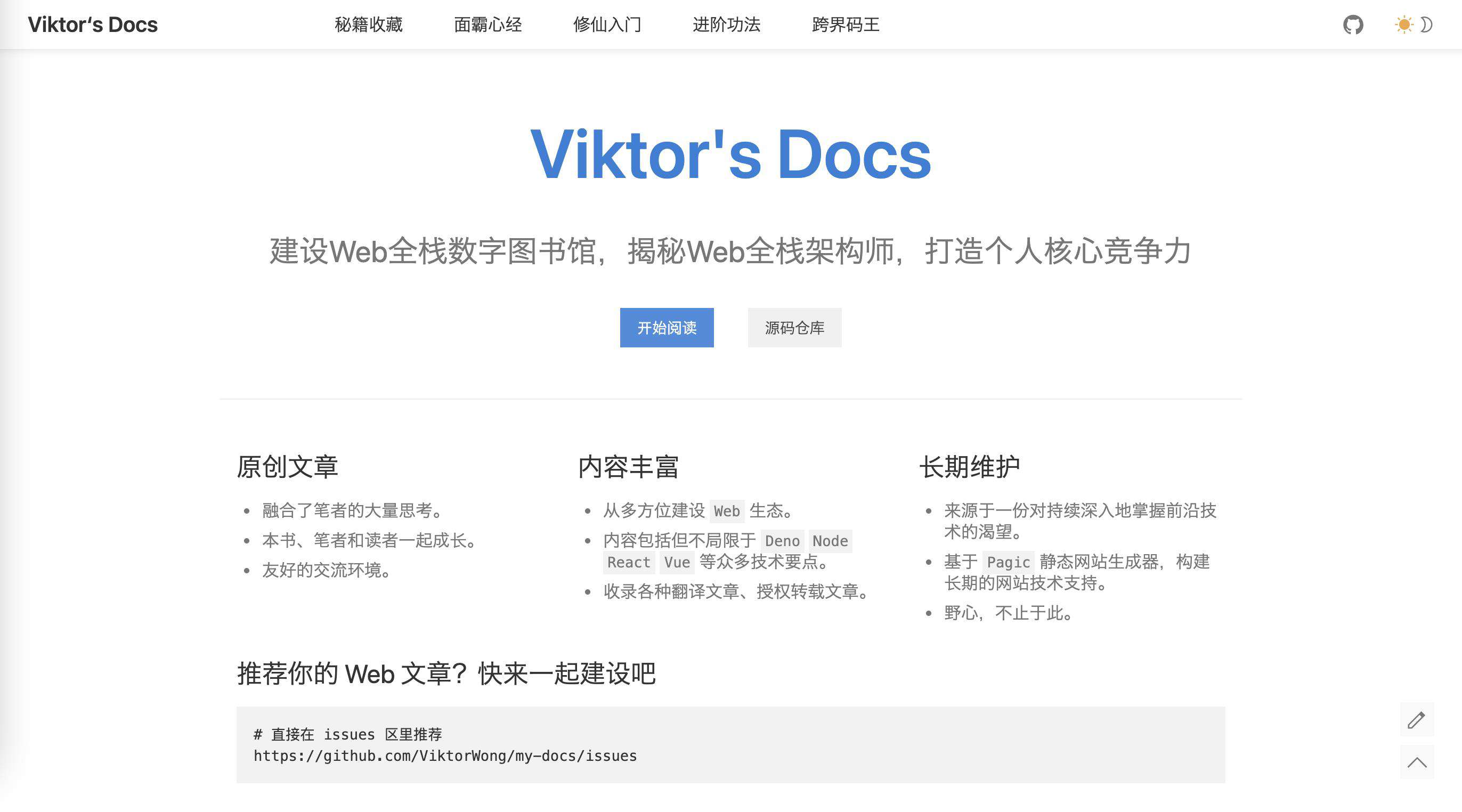Click the 内容丰富 heading
This screenshot has height=812, width=1462.
coord(629,467)
